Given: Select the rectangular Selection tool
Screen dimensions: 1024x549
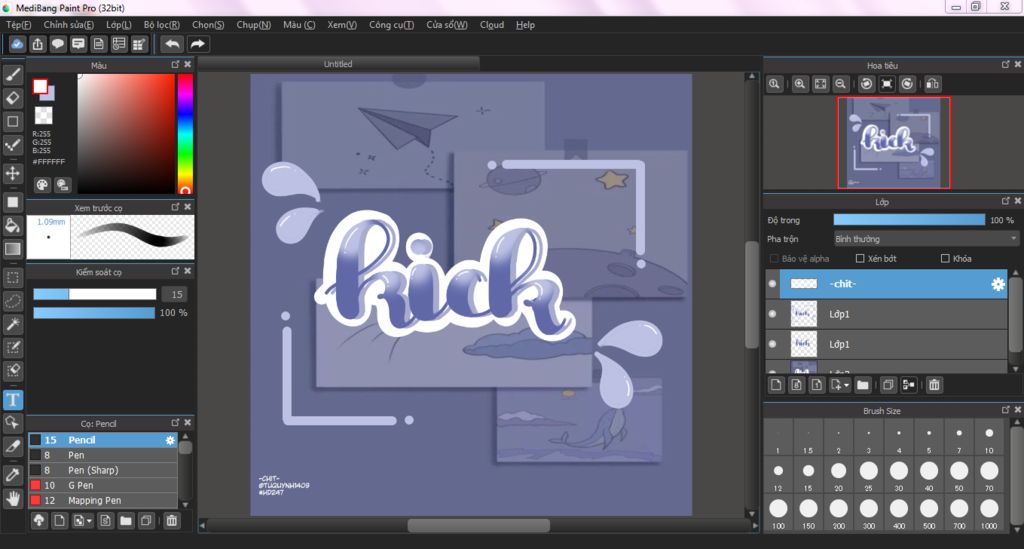Looking at the screenshot, I should tap(13, 277).
